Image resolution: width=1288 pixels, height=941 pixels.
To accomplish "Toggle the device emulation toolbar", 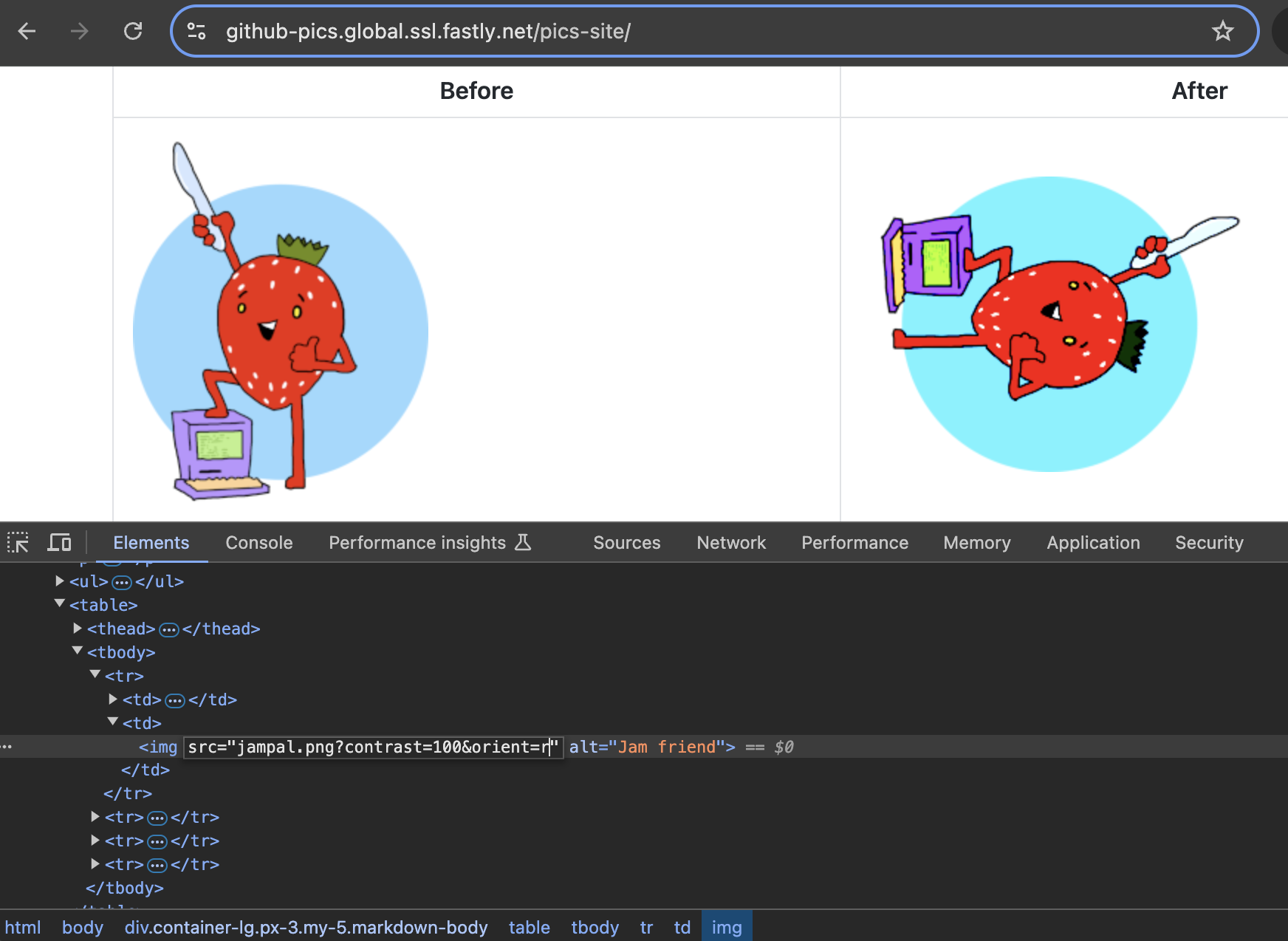I will (59, 542).
